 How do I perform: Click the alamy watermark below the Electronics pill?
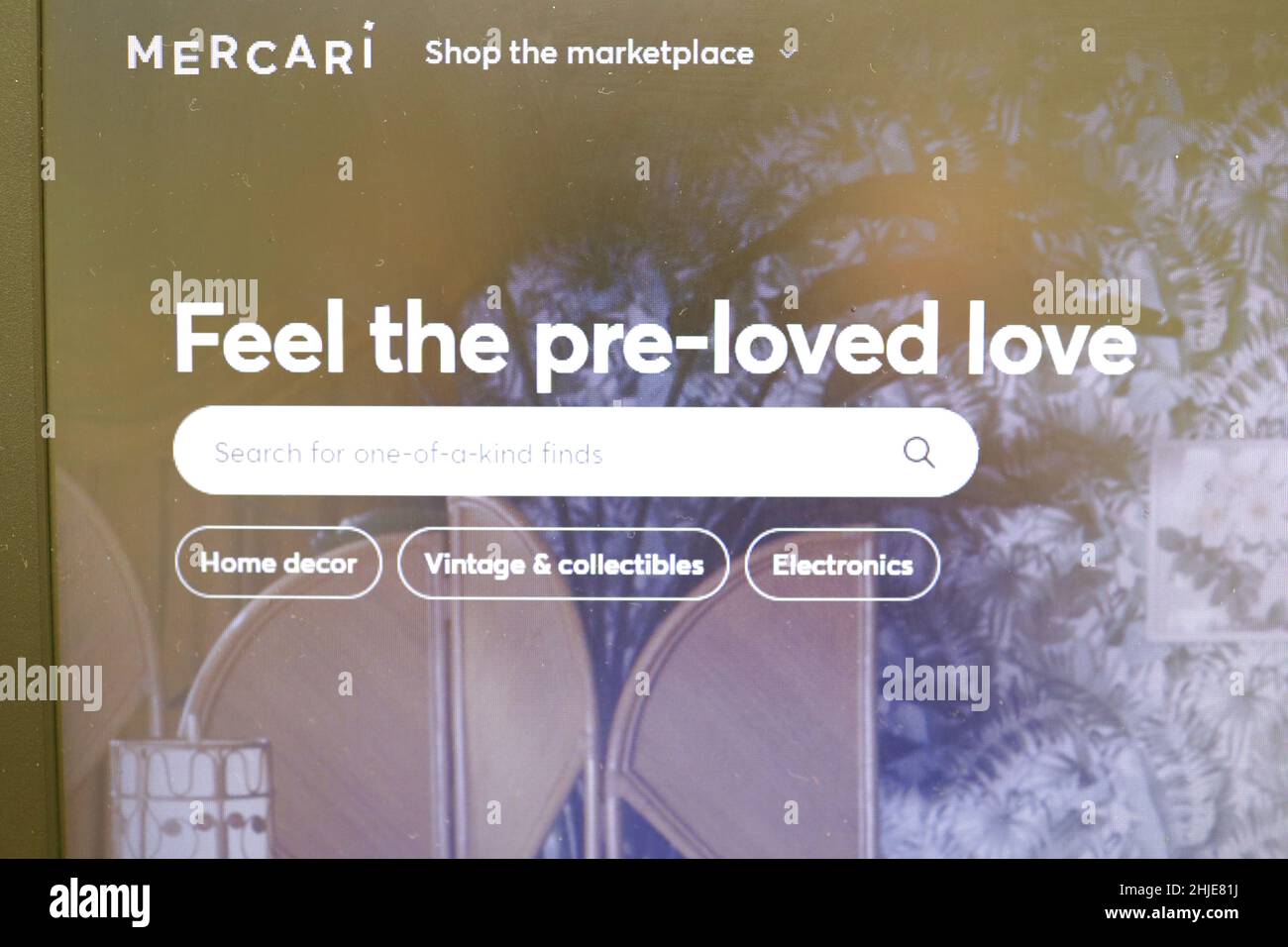(935, 684)
